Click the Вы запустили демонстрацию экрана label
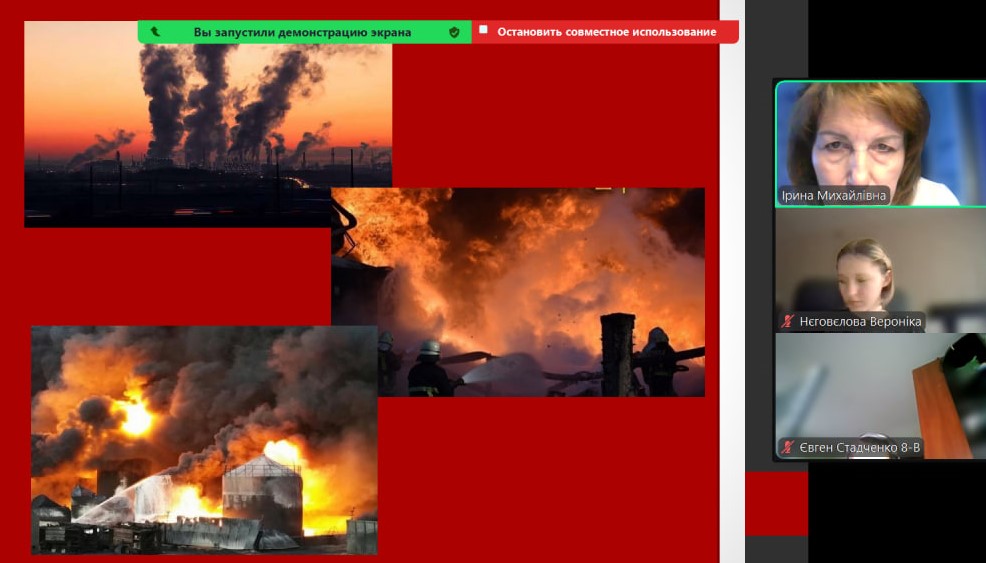This screenshot has height=563, width=986. pos(302,32)
